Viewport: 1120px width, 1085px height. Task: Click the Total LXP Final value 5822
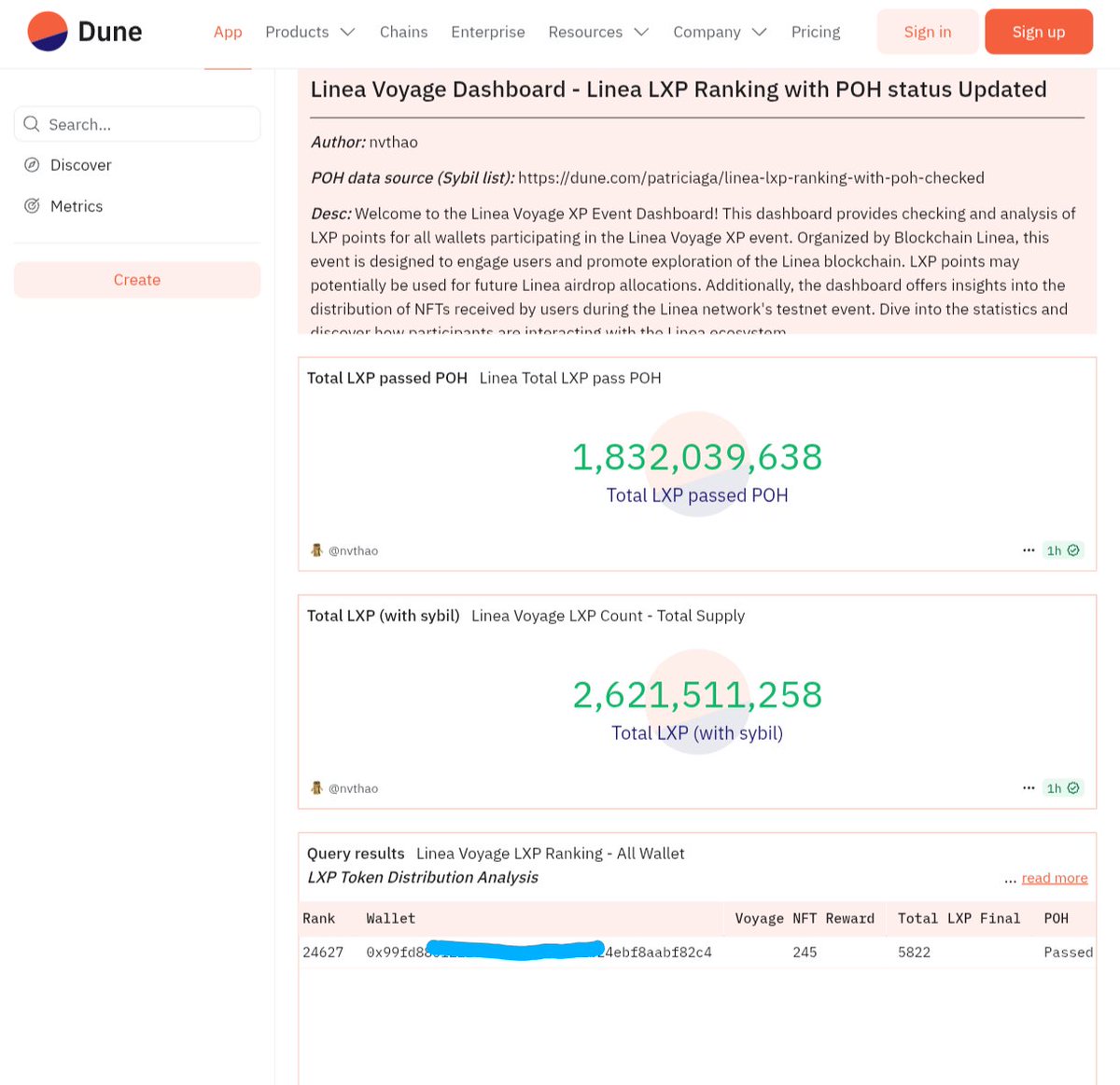914,953
